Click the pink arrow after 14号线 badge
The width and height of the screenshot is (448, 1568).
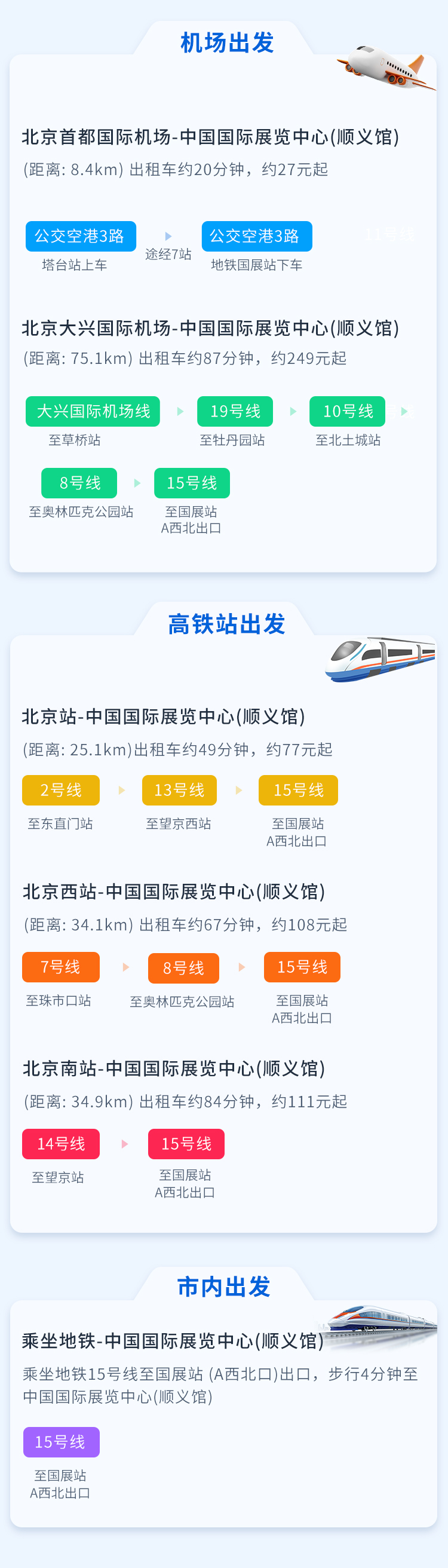tap(125, 1144)
